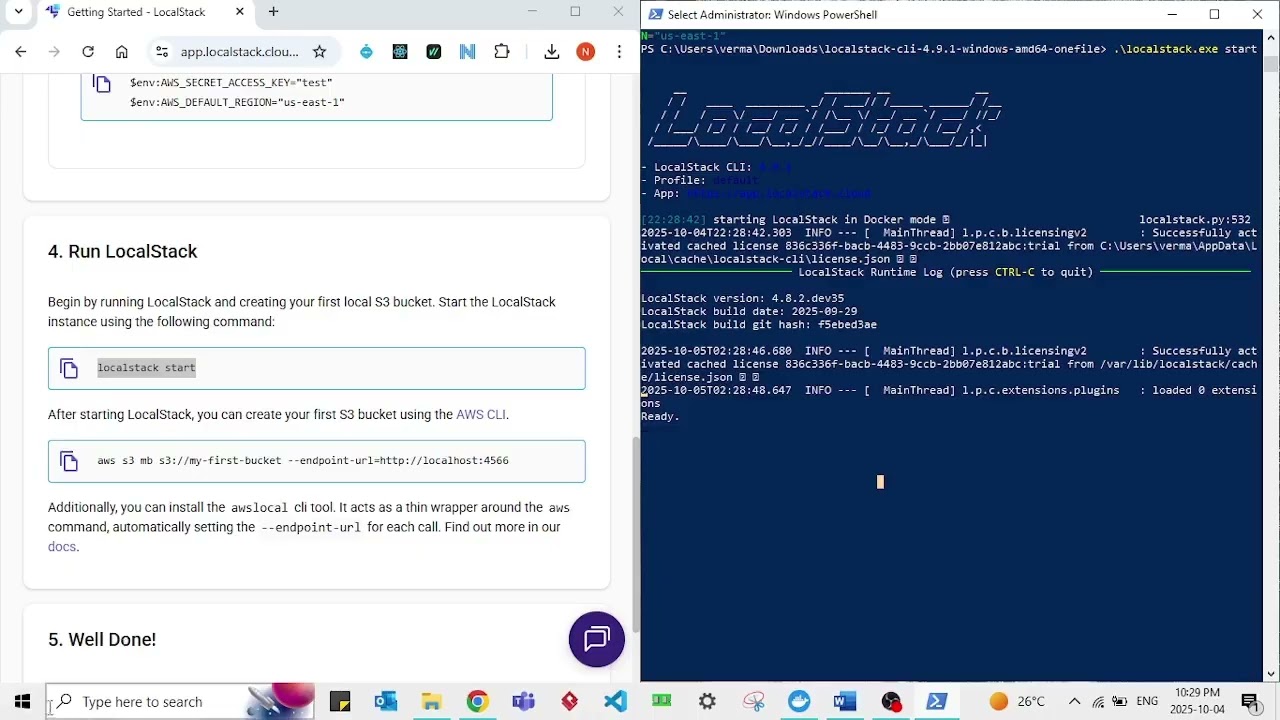Open the Chrome profile avatar N

[x=586, y=52]
